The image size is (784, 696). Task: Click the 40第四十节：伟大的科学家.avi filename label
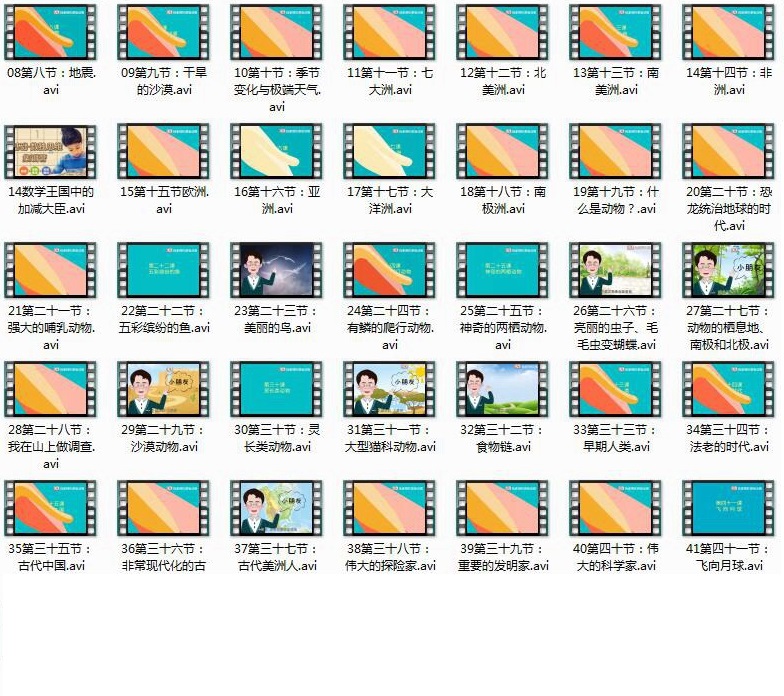616,557
